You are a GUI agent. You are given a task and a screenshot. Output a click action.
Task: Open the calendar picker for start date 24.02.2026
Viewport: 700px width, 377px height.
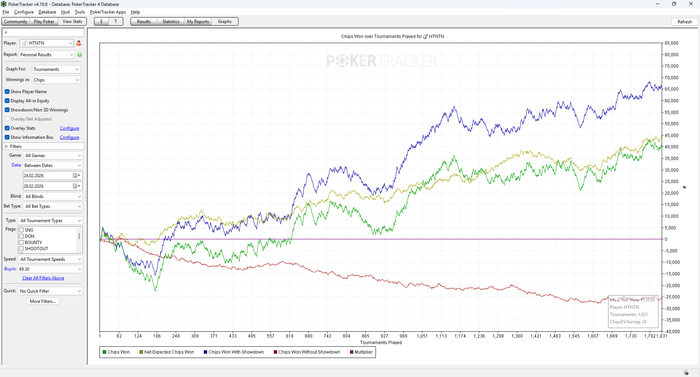click(76, 176)
